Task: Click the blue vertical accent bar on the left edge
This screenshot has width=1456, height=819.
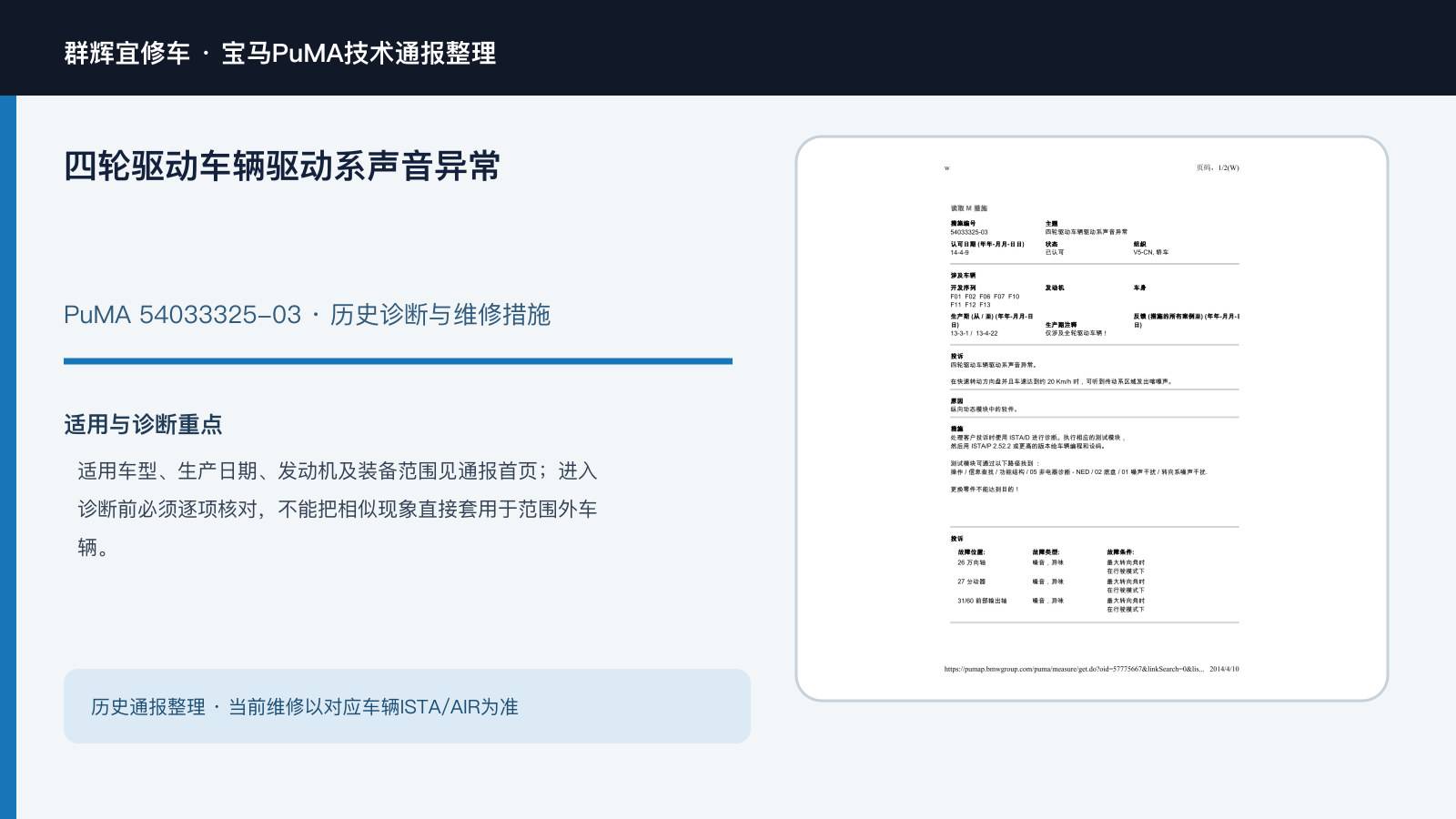Action: [x=8, y=457]
